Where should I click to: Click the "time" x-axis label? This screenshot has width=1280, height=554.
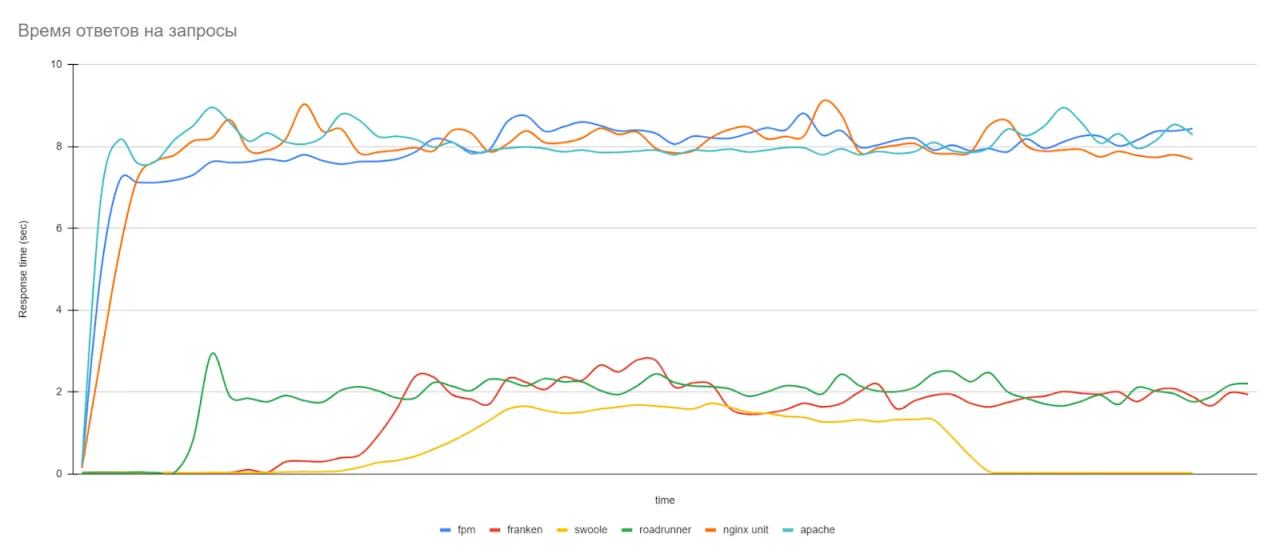(664, 500)
